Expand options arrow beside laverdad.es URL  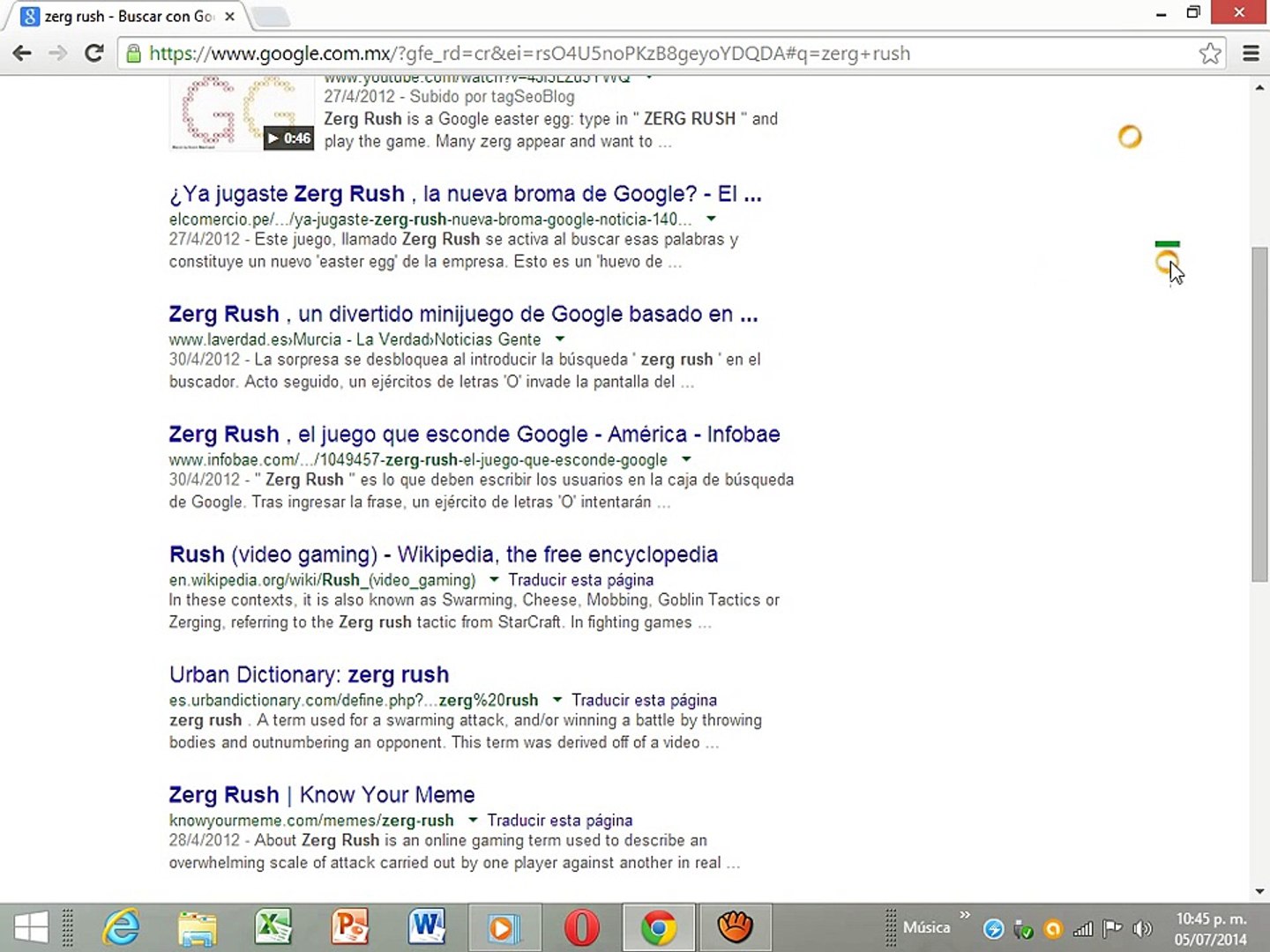click(x=559, y=339)
